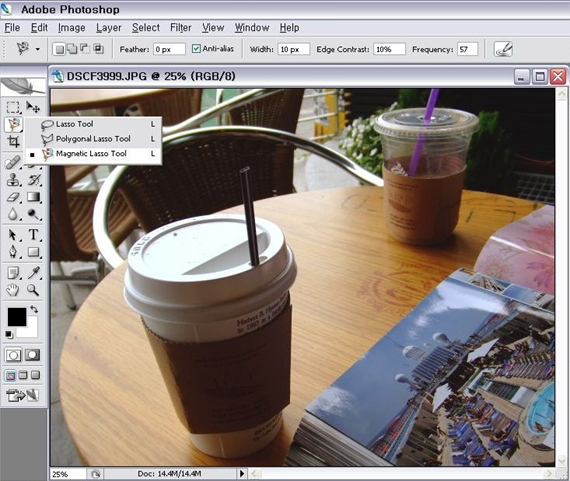Open the Help menu
Image resolution: width=570 pixels, height=481 pixels.
point(289,28)
